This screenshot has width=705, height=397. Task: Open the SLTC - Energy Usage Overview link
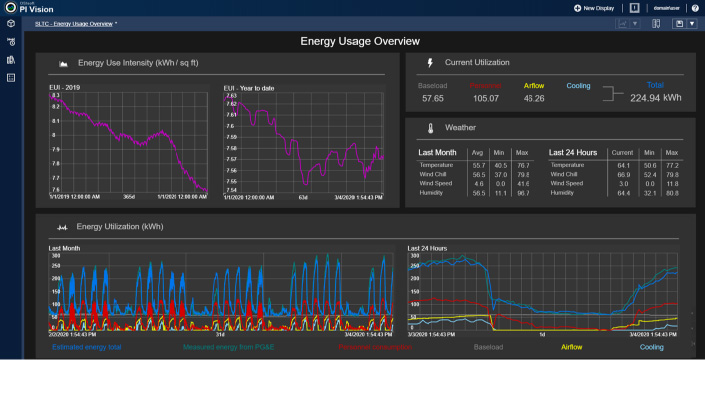(x=74, y=24)
